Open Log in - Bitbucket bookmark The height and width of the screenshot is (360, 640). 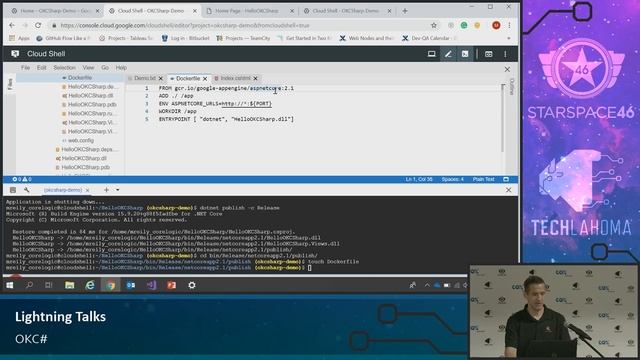click(186, 38)
